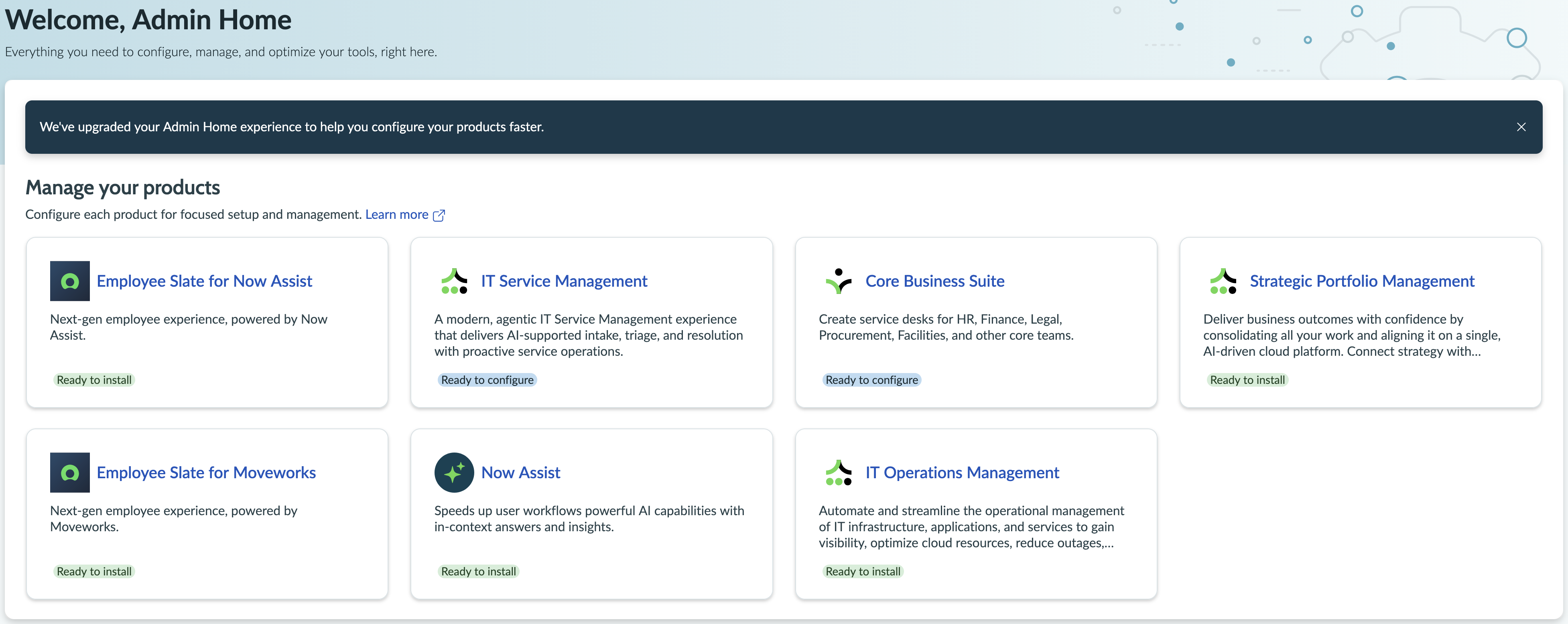Click the 'Automate and streamline the operational management' description
Image resolution: width=1568 pixels, height=624 pixels.
click(x=971, y=526)
